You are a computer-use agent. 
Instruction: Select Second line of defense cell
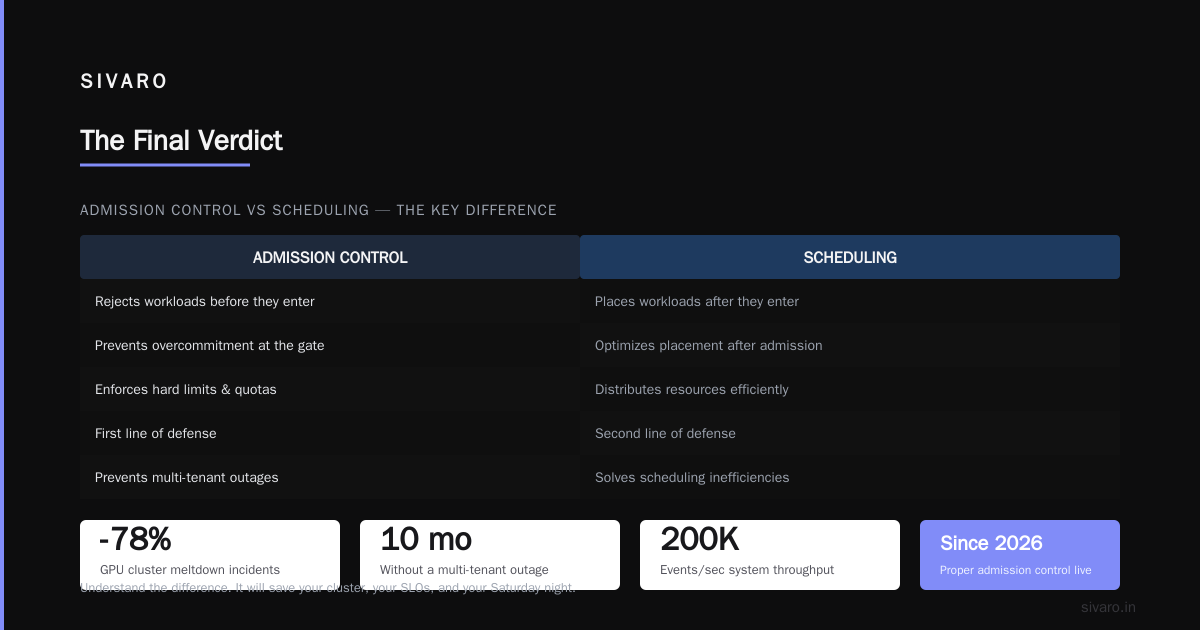coord(850,433)
